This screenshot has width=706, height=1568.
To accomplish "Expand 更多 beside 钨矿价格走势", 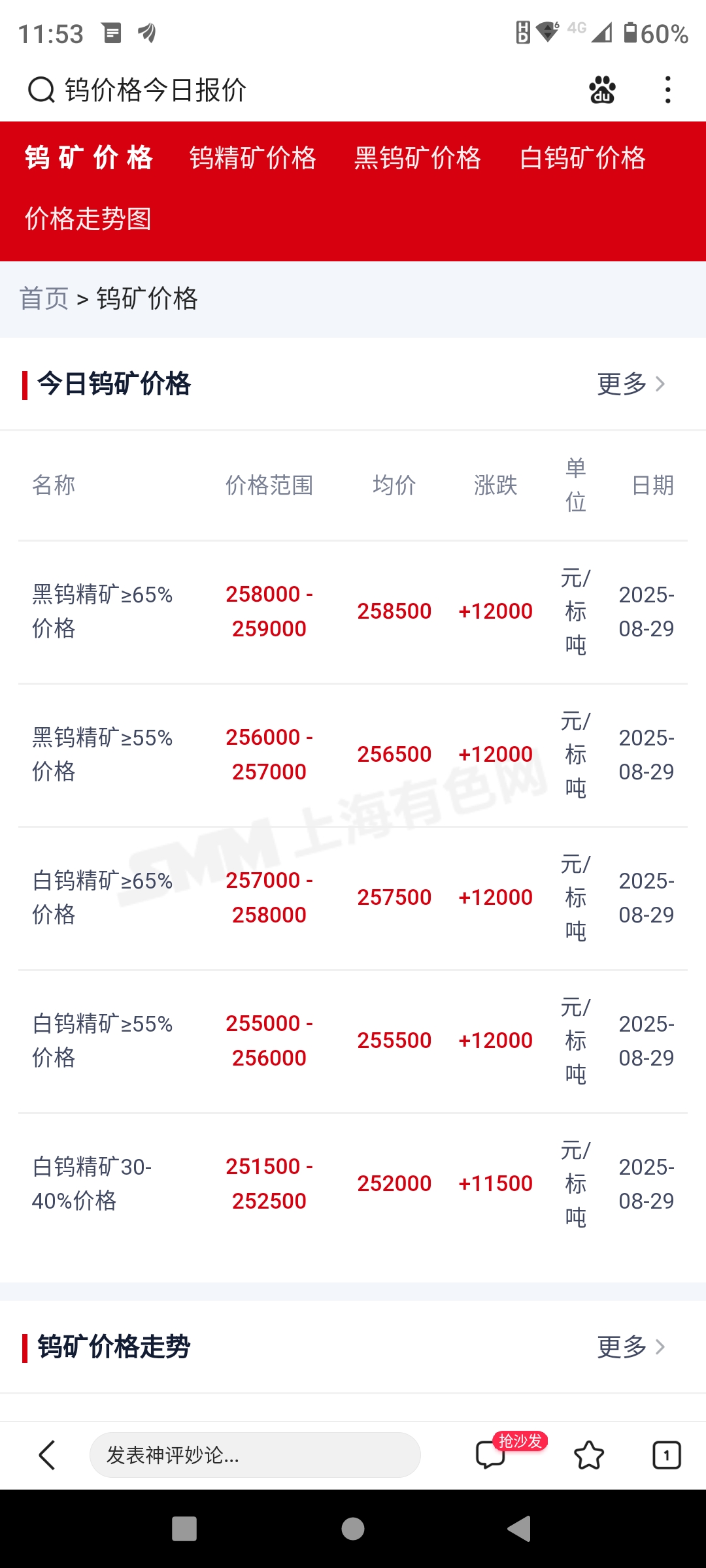I will click(x=631, y=1347).
